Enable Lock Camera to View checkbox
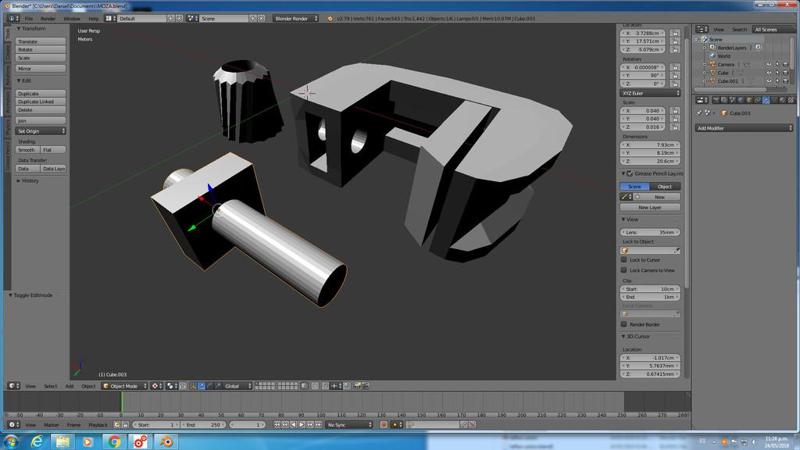Viewport: 800px width, 450px height. pos(623,270)
